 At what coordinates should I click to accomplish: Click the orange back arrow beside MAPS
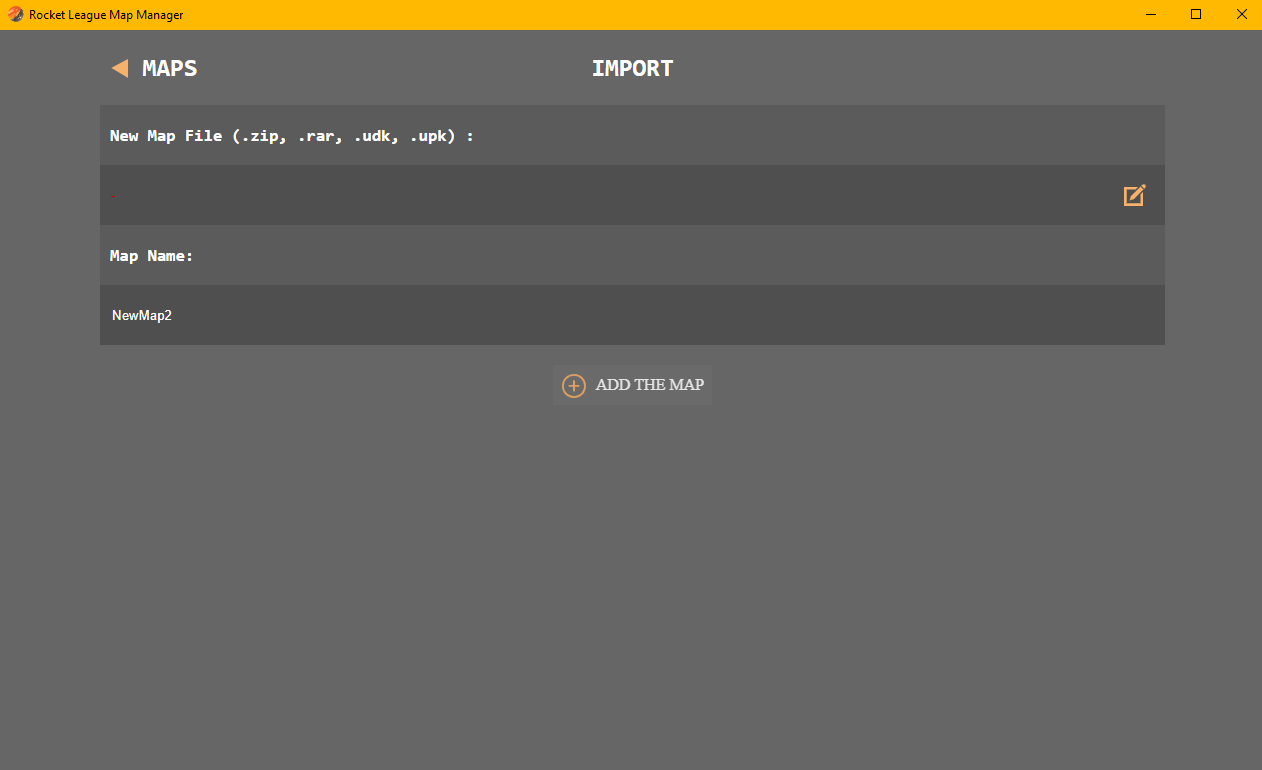120,68
